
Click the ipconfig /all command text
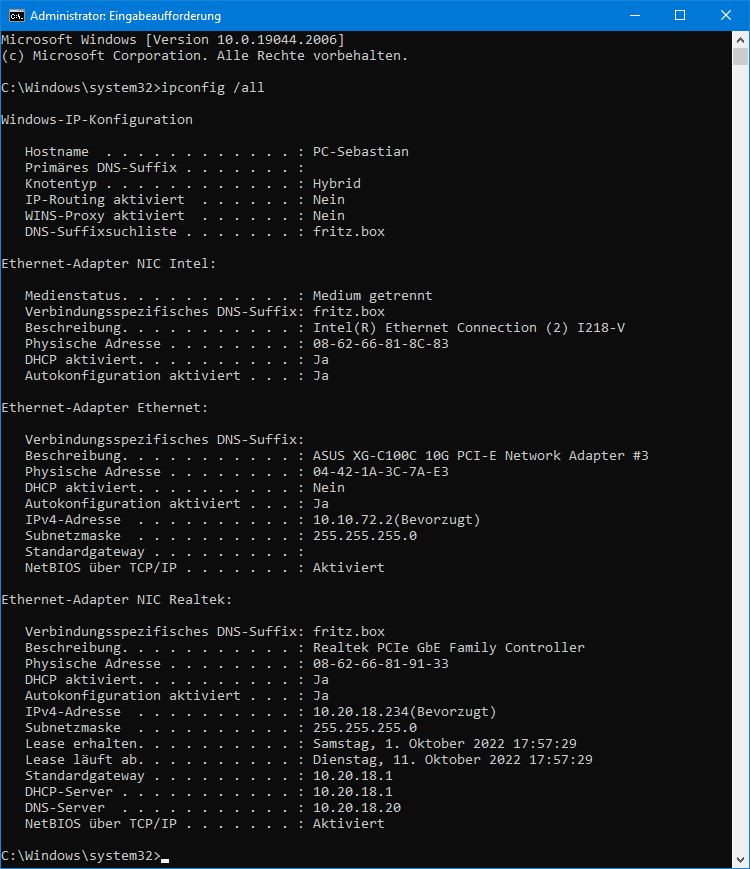point(213,88)
